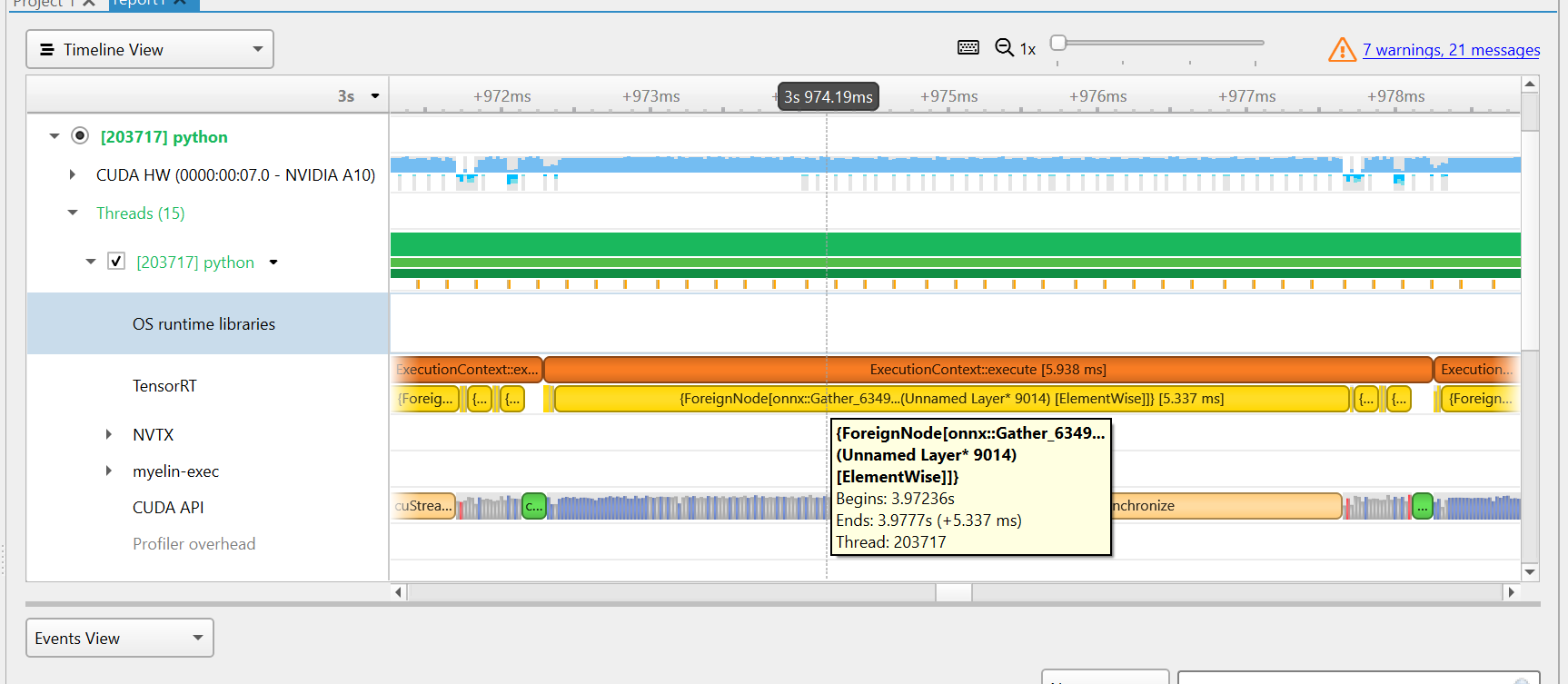
Task: Collapse the [203717] python thread row
Action: (x=91, y=262)
